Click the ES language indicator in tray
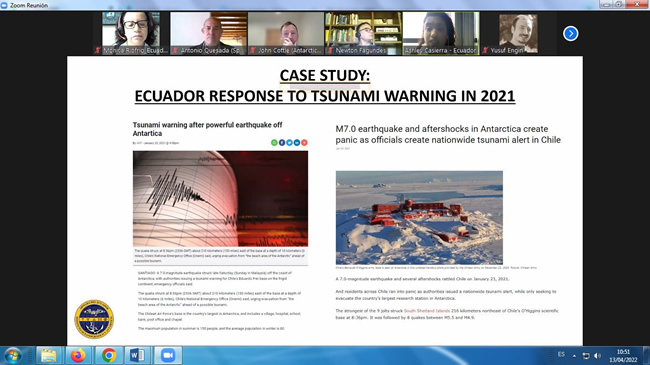 tap(561, 355)
